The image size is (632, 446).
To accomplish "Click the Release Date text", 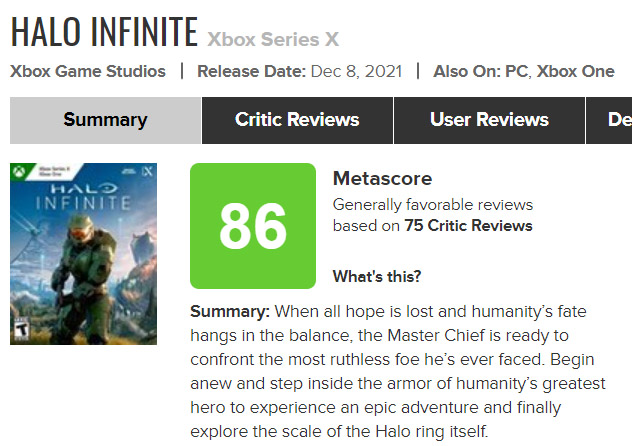I will tap(299, 71).
